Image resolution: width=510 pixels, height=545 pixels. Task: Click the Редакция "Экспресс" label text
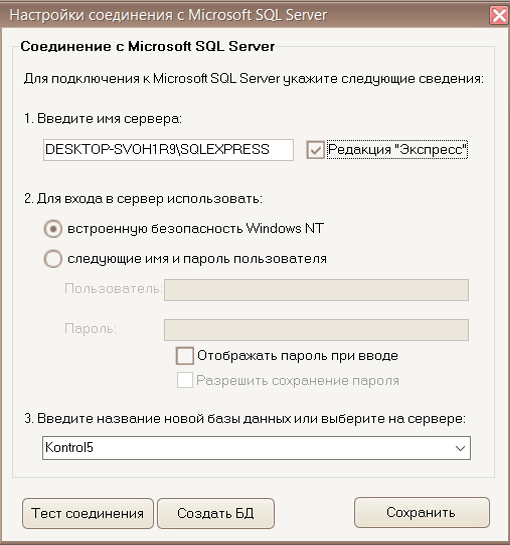tap(397, 149)
